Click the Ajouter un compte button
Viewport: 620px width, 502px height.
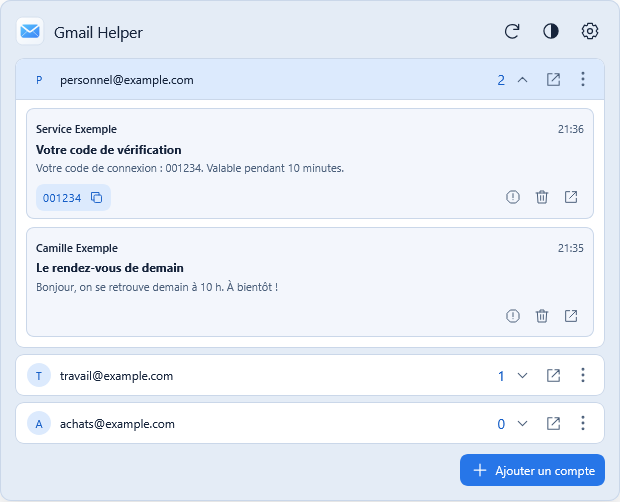(532, 470)
